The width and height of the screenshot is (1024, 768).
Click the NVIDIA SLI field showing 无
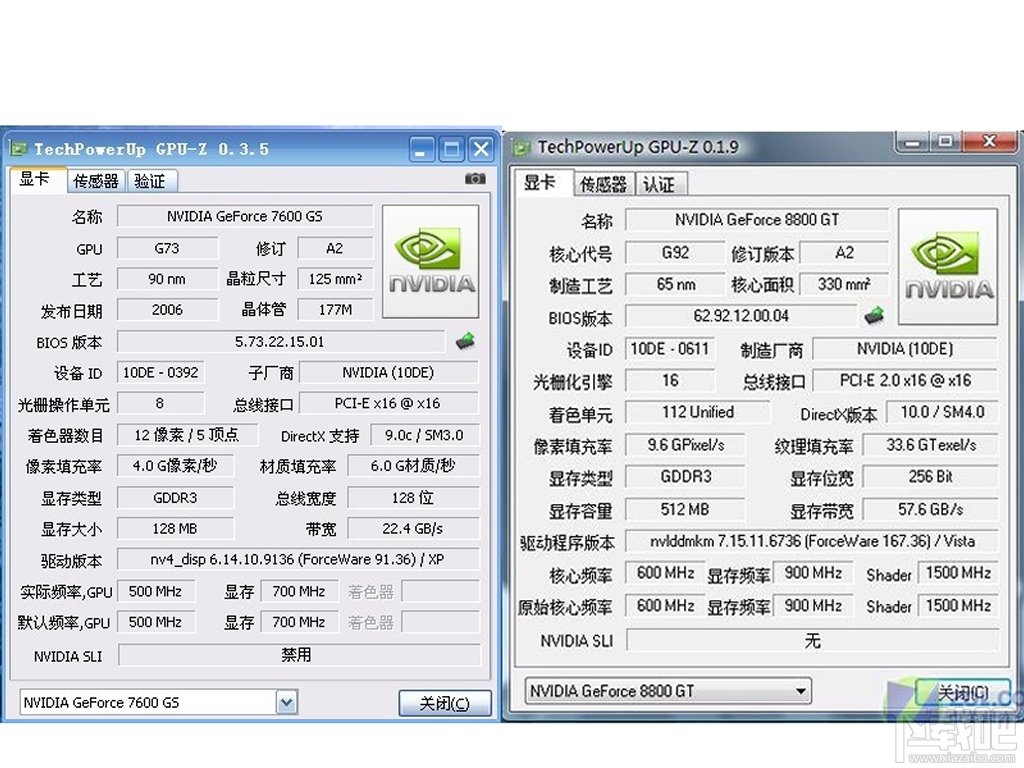pos(812,640)
